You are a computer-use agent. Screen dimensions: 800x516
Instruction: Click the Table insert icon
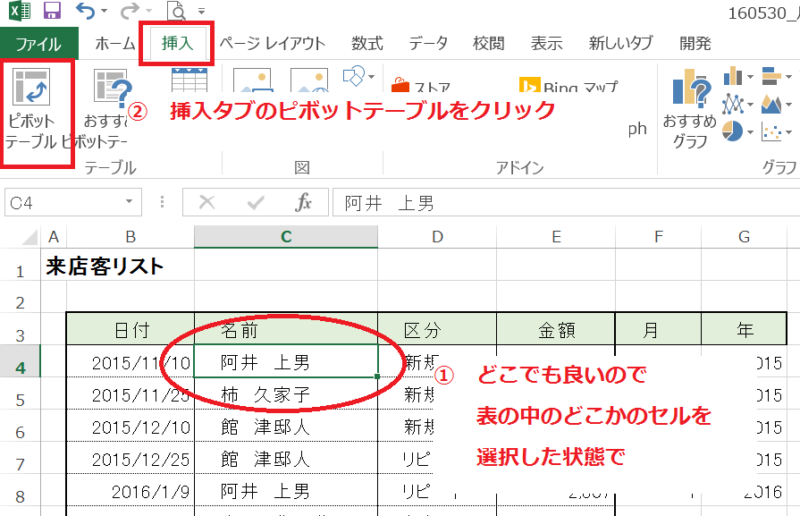click(189, 80)
